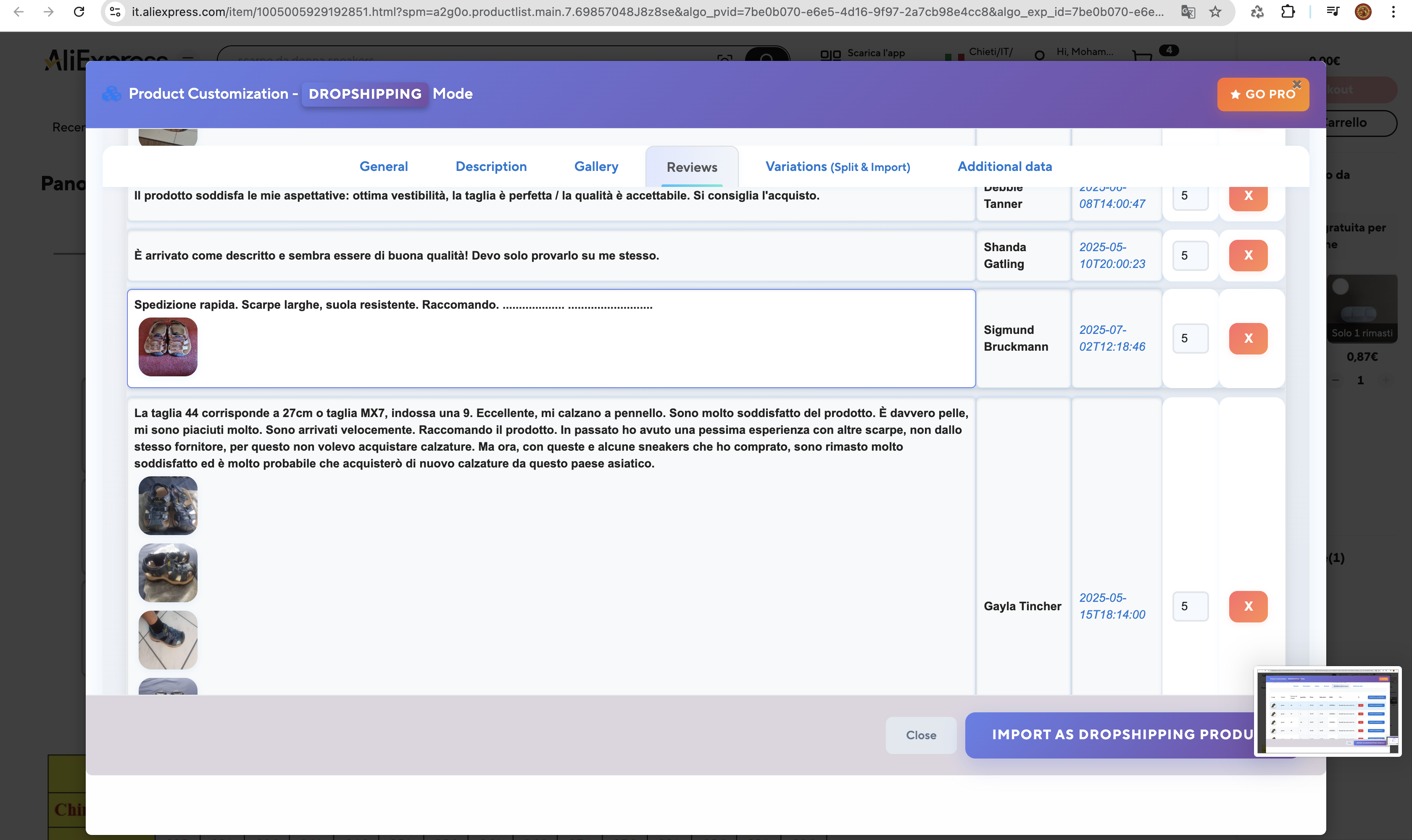Edit rating field for Sigmund Bruckmann
The image size is (1412, 840).
(x=1190, y=339)
